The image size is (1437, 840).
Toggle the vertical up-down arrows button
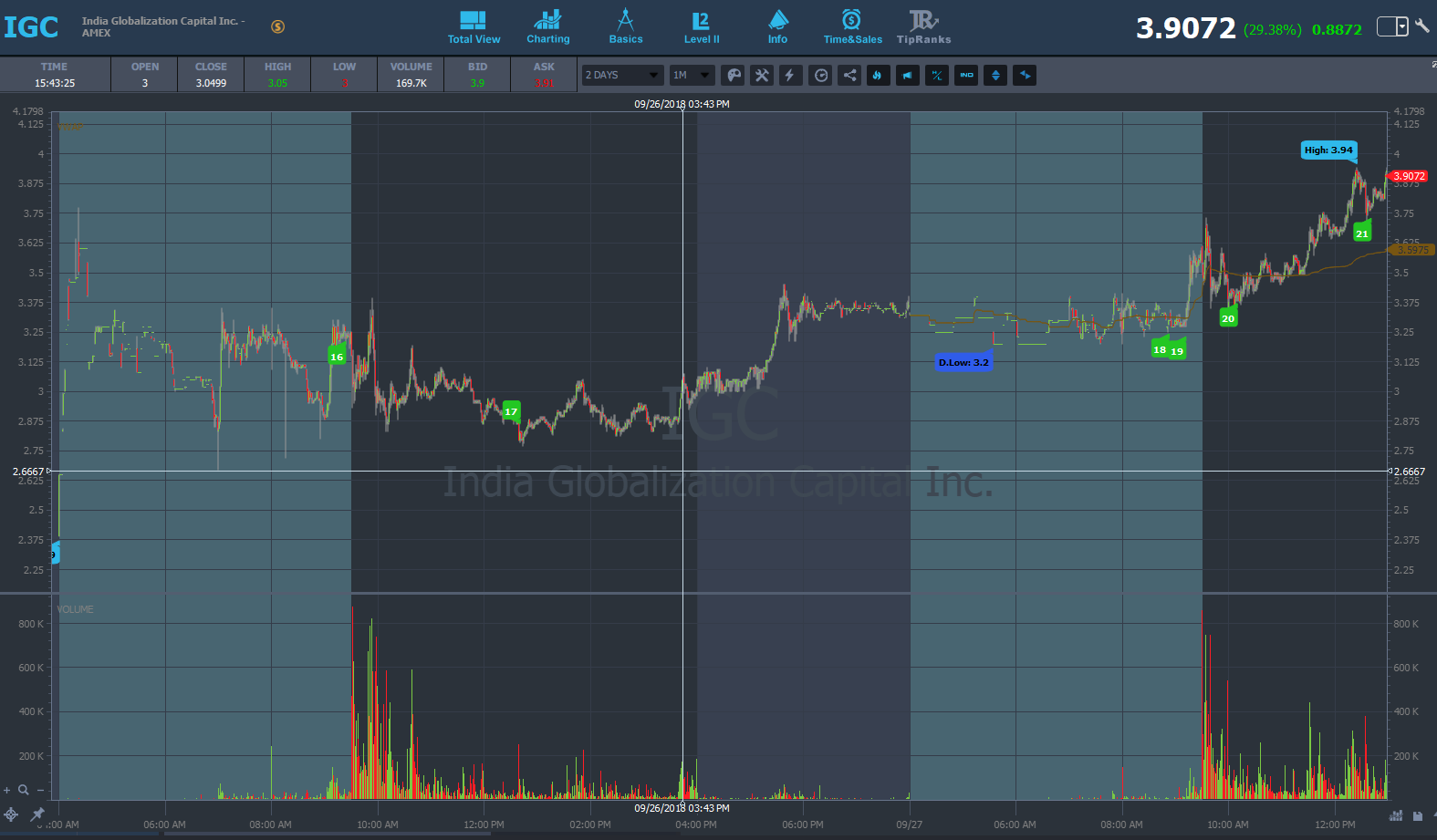click(x=995, y=75)
